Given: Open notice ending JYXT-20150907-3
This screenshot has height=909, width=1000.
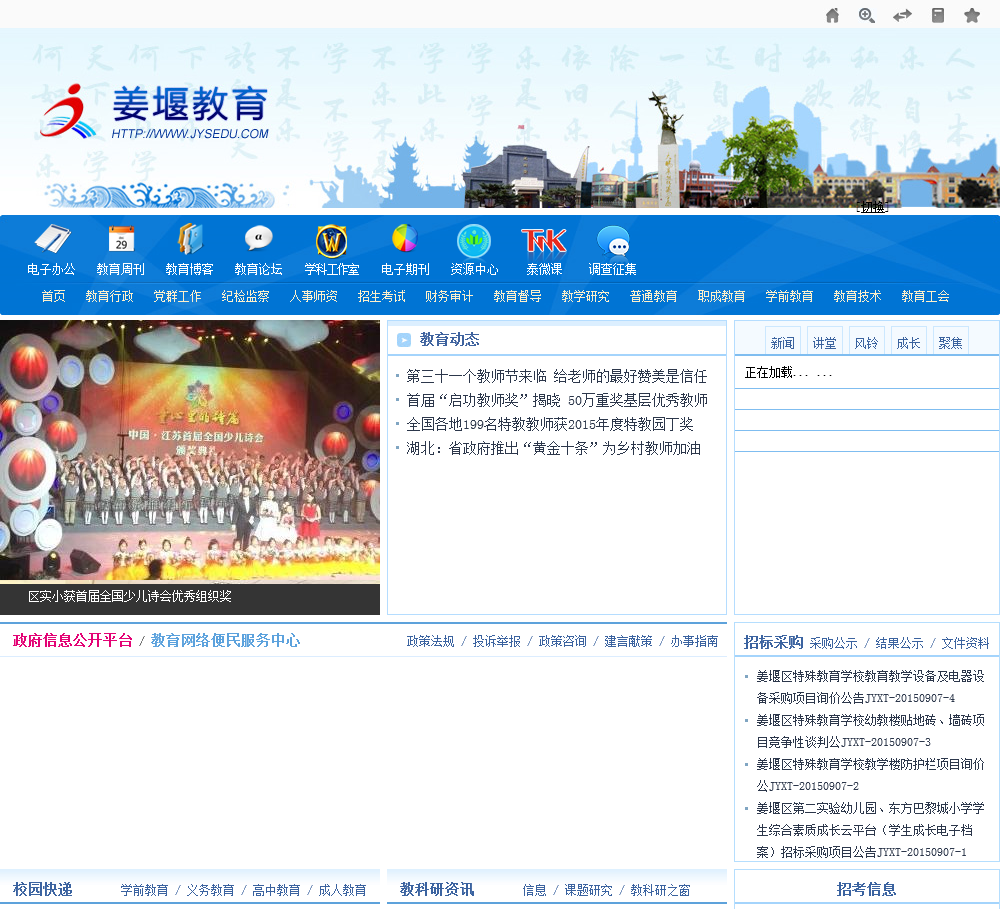Looking at the screenshot, I should tap(870, 731).
